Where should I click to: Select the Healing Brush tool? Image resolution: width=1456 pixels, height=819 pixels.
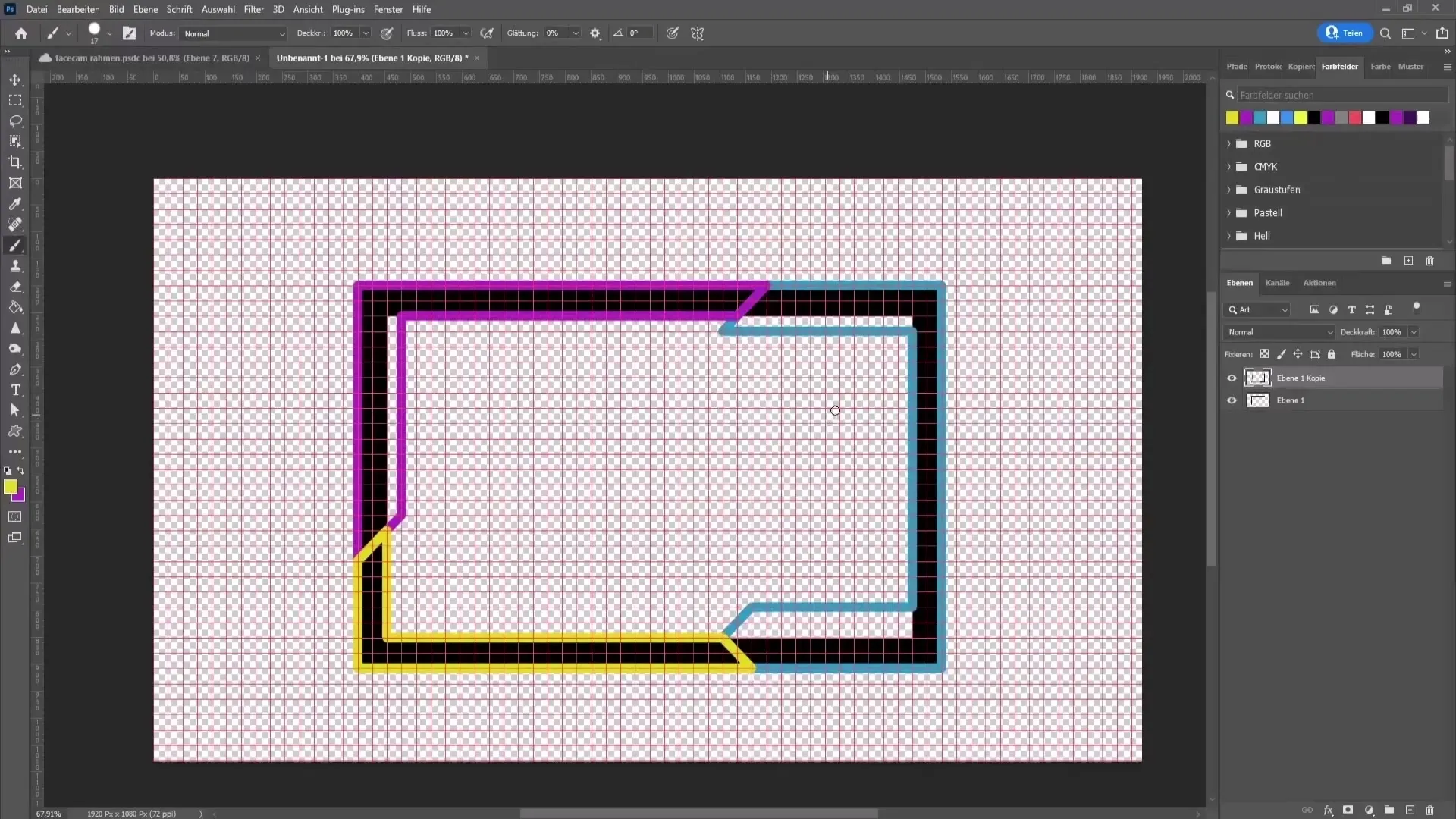[x=15, y=224]
